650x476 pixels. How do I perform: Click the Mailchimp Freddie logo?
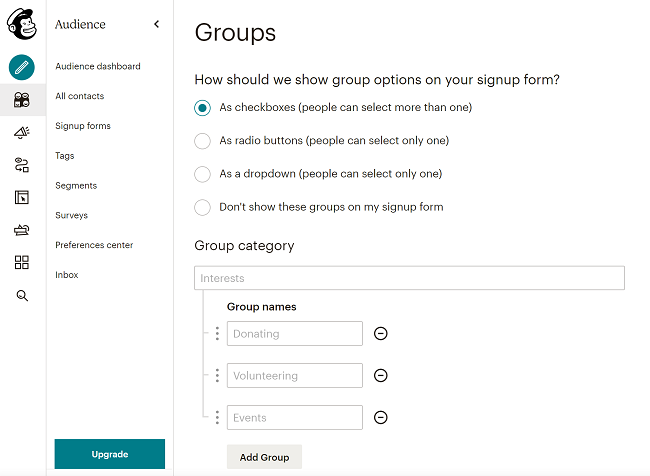[x=22, y=24]
